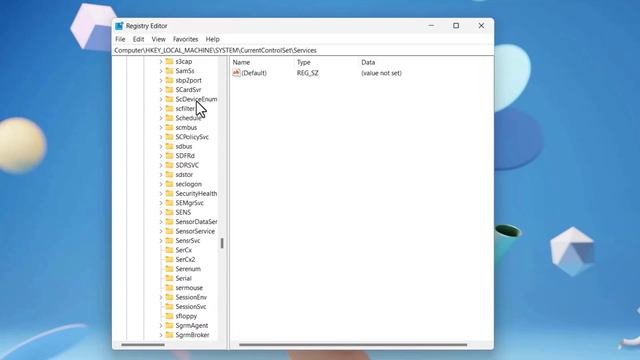Click the tree pane vertical scrollbar thumb

click(x=222, y=243)
